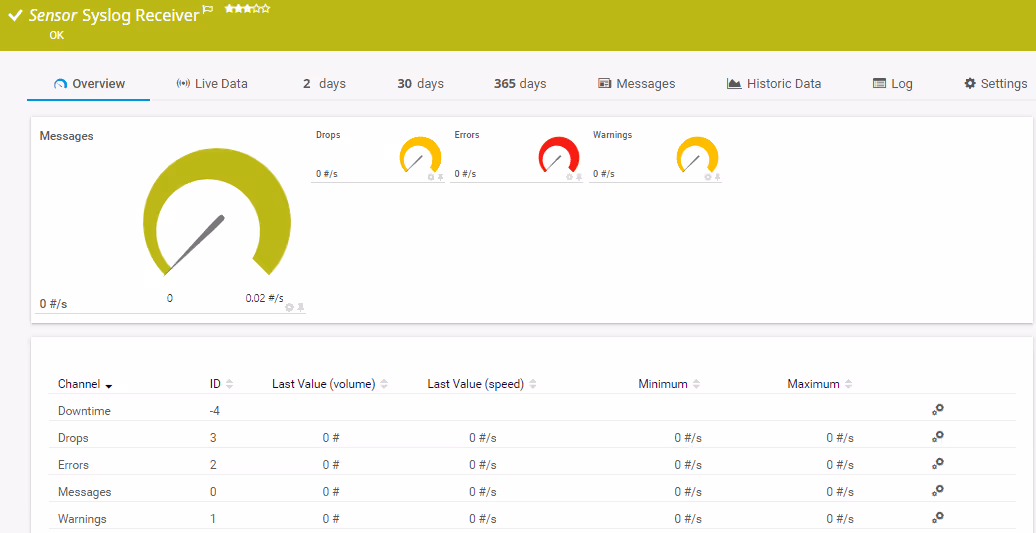Sort table by the Channel column arrow
The height and width of the screenshot is (533, 1036).
pyautogui.click(x=108, y=385)
